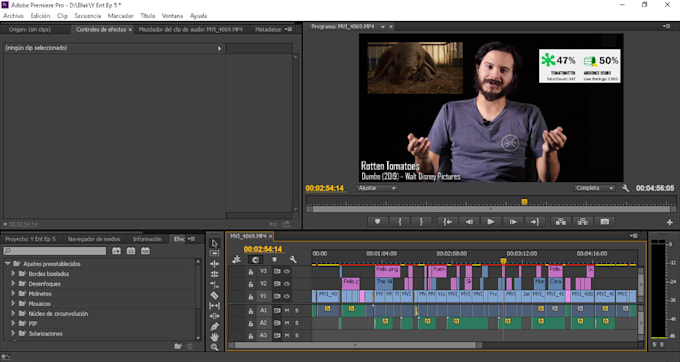Expand Molinetes folder
The image size is (680, 362).
pyautogui.click(x=13, y=294)
